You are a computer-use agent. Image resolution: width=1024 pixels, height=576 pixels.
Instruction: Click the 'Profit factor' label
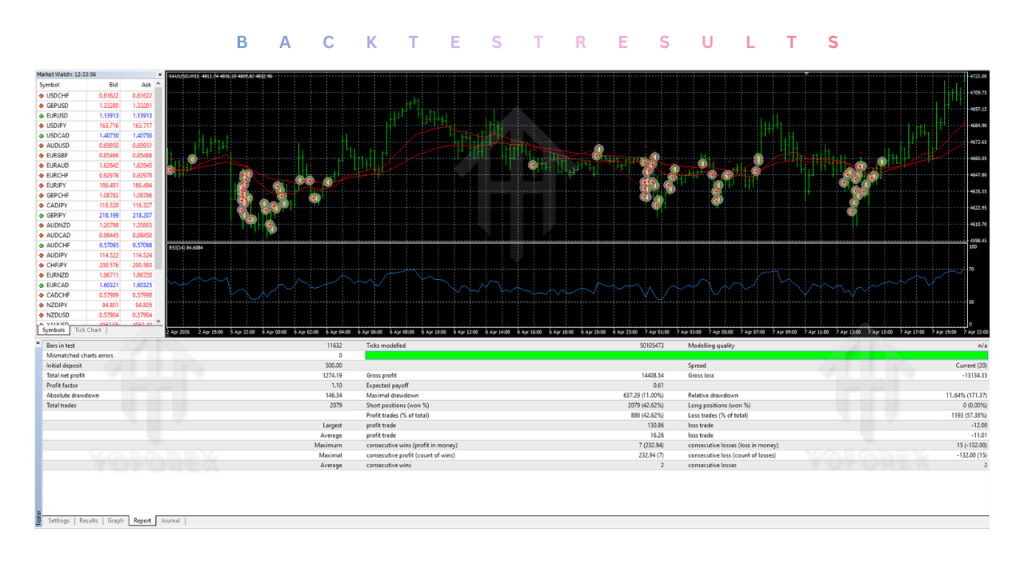tap(62, 385)
